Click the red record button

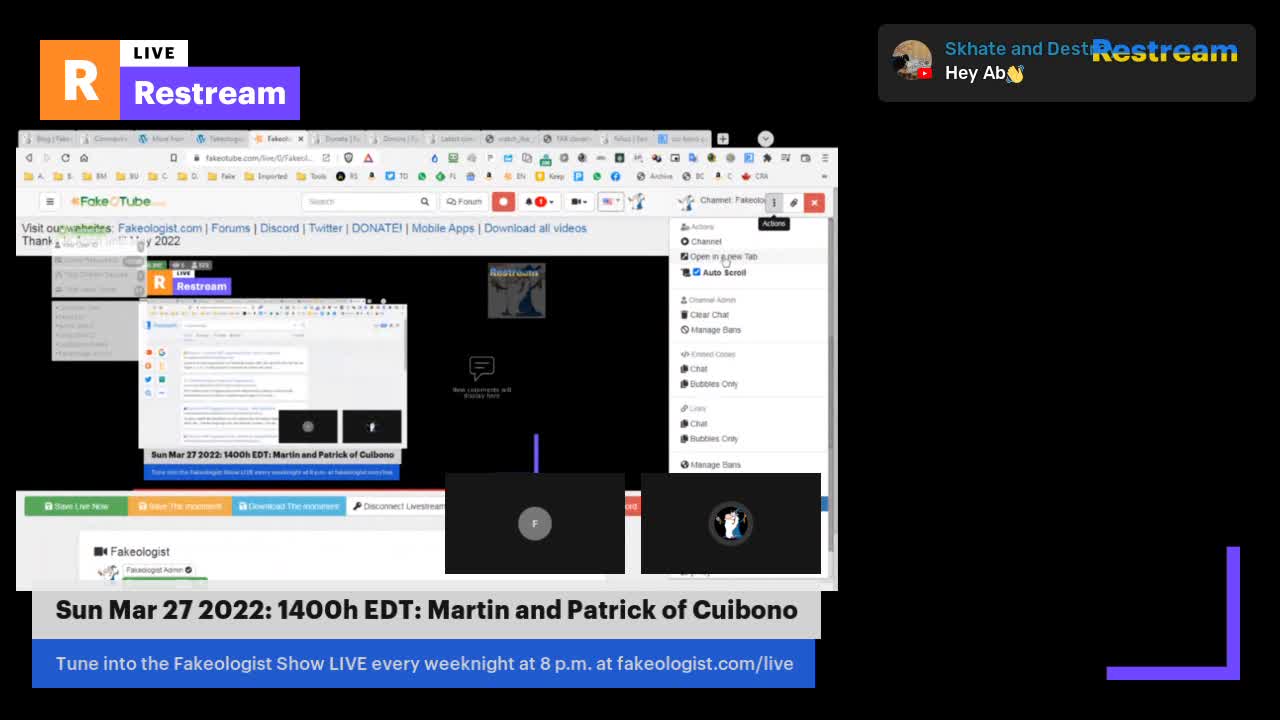503,202
